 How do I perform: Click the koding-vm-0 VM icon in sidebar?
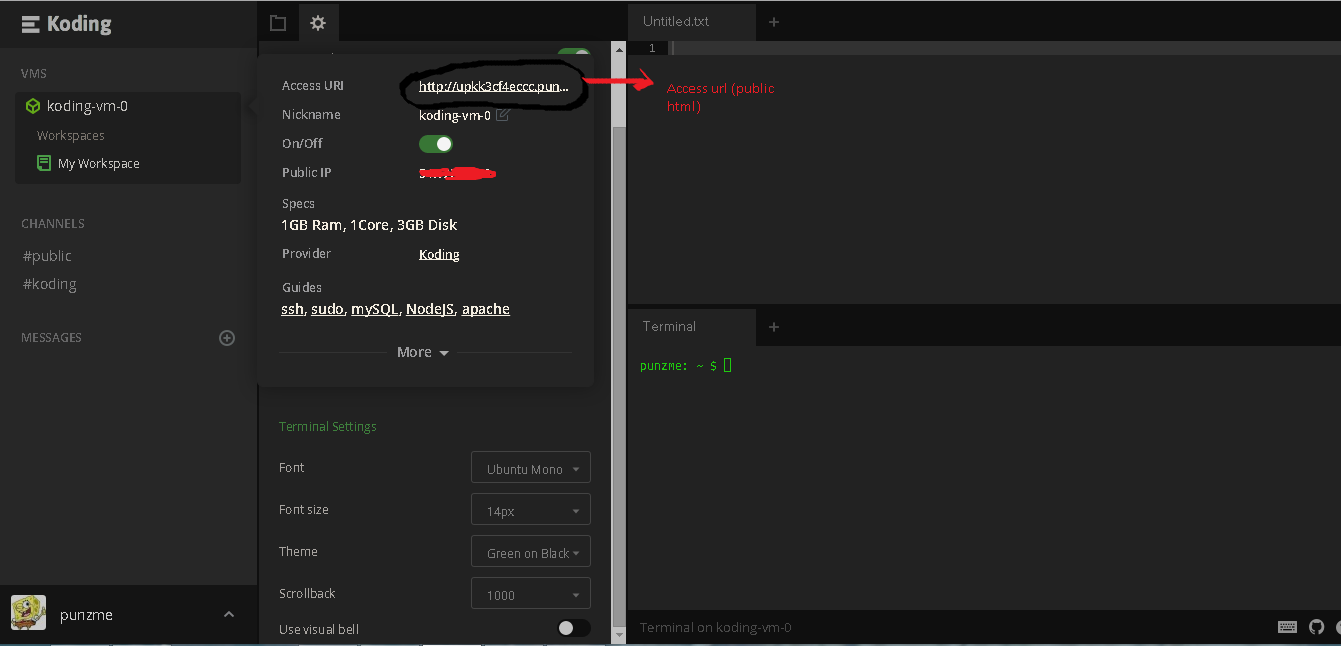[x=32, y=105]
